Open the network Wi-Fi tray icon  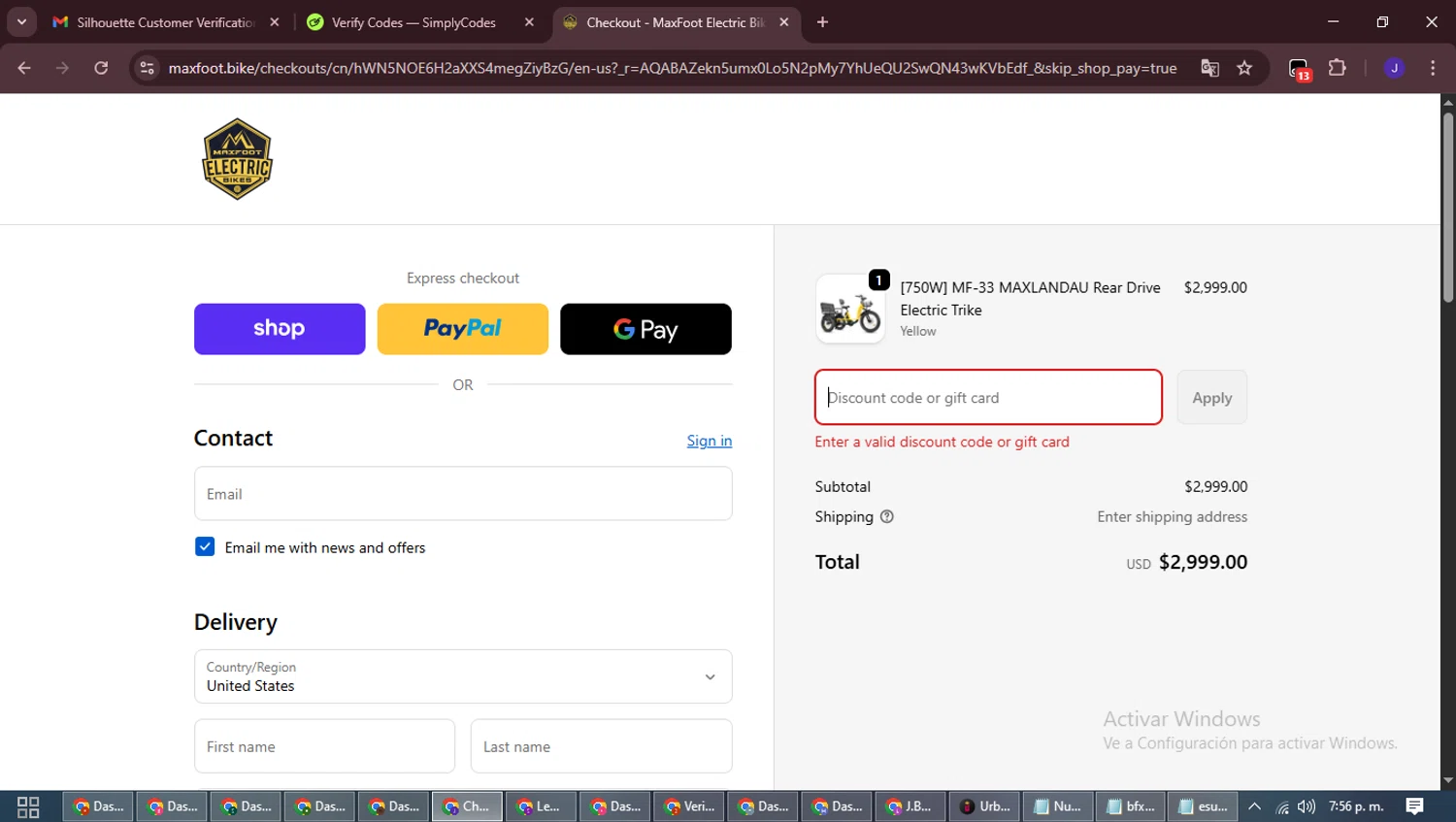[x=1282, y=806]
